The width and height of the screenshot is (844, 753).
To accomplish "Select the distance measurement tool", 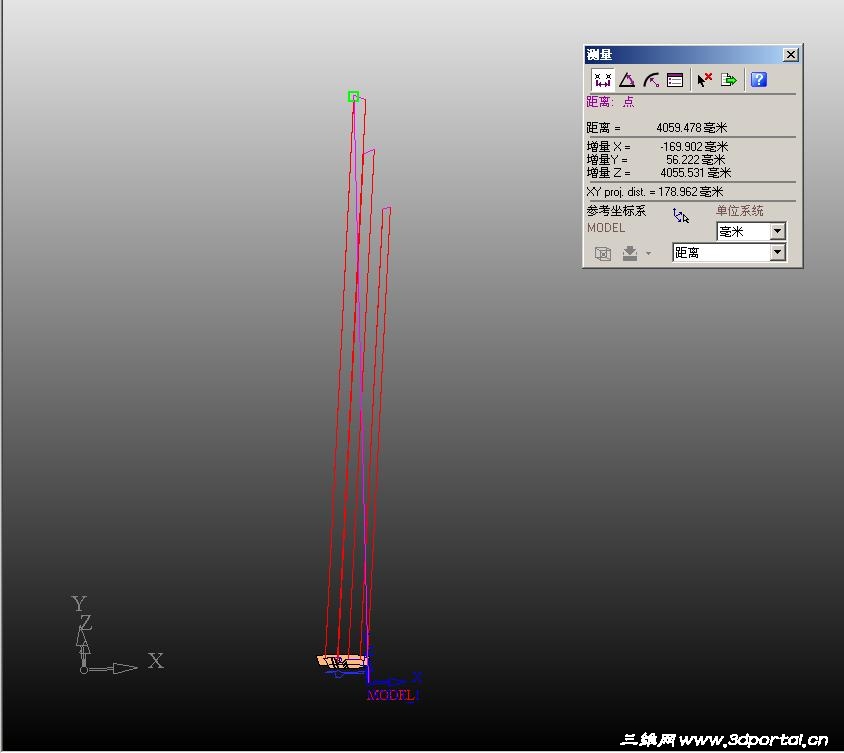I will coord(603,80).
